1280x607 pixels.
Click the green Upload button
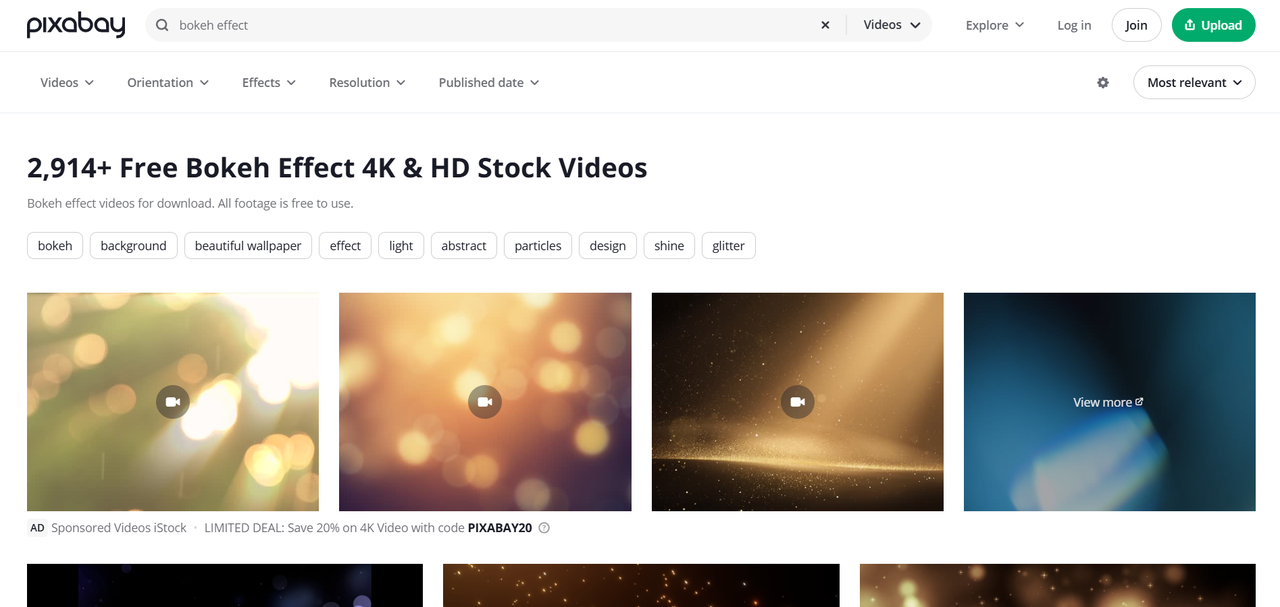tap(1213, 25)
